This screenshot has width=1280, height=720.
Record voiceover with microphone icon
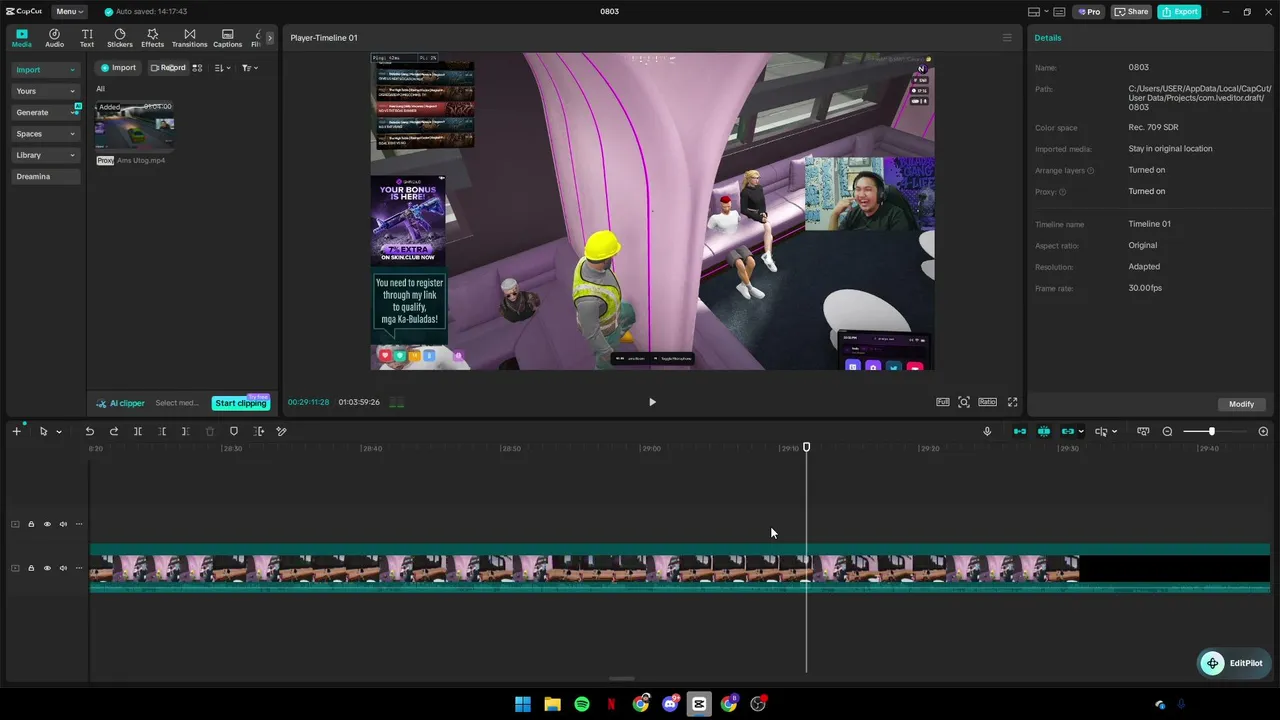[x=987, y=431]
